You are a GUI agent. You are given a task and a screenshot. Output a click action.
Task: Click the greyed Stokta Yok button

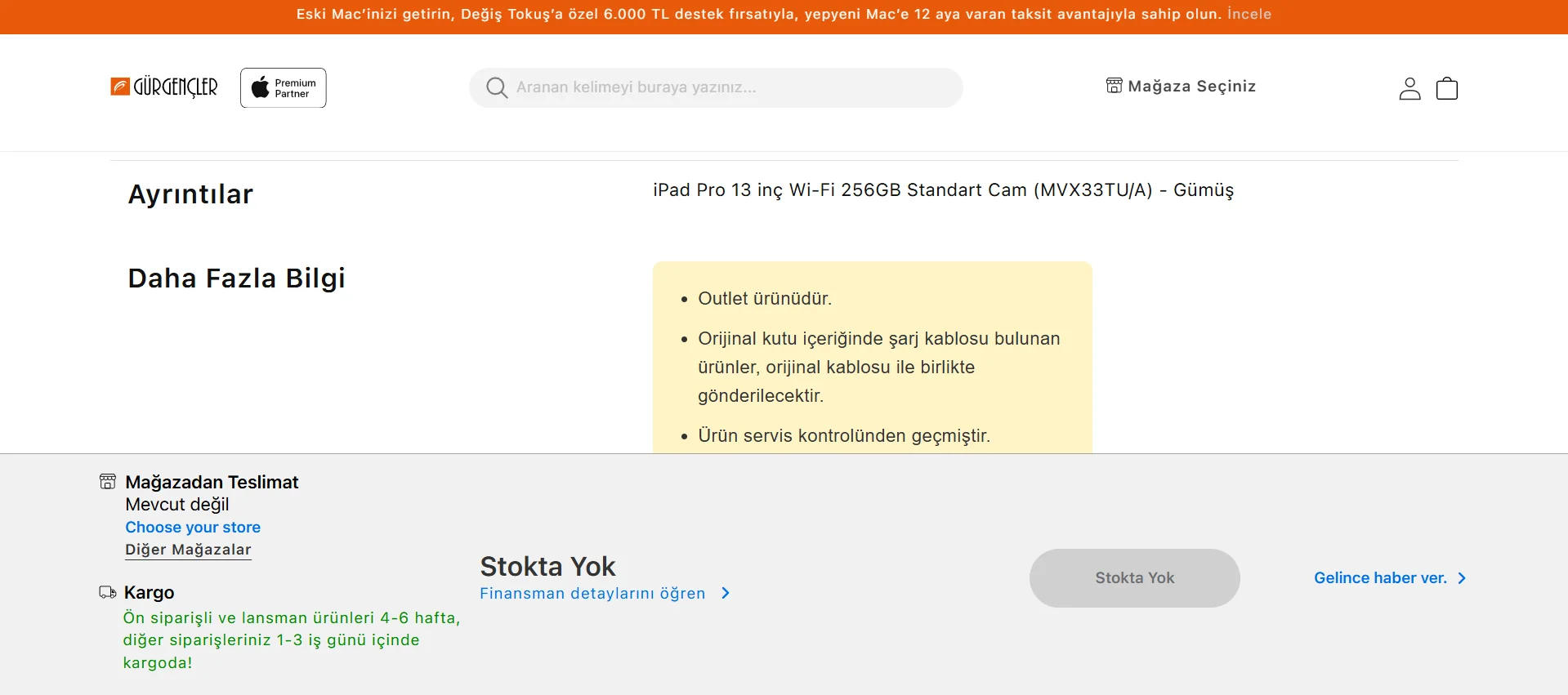(1135, 578)
